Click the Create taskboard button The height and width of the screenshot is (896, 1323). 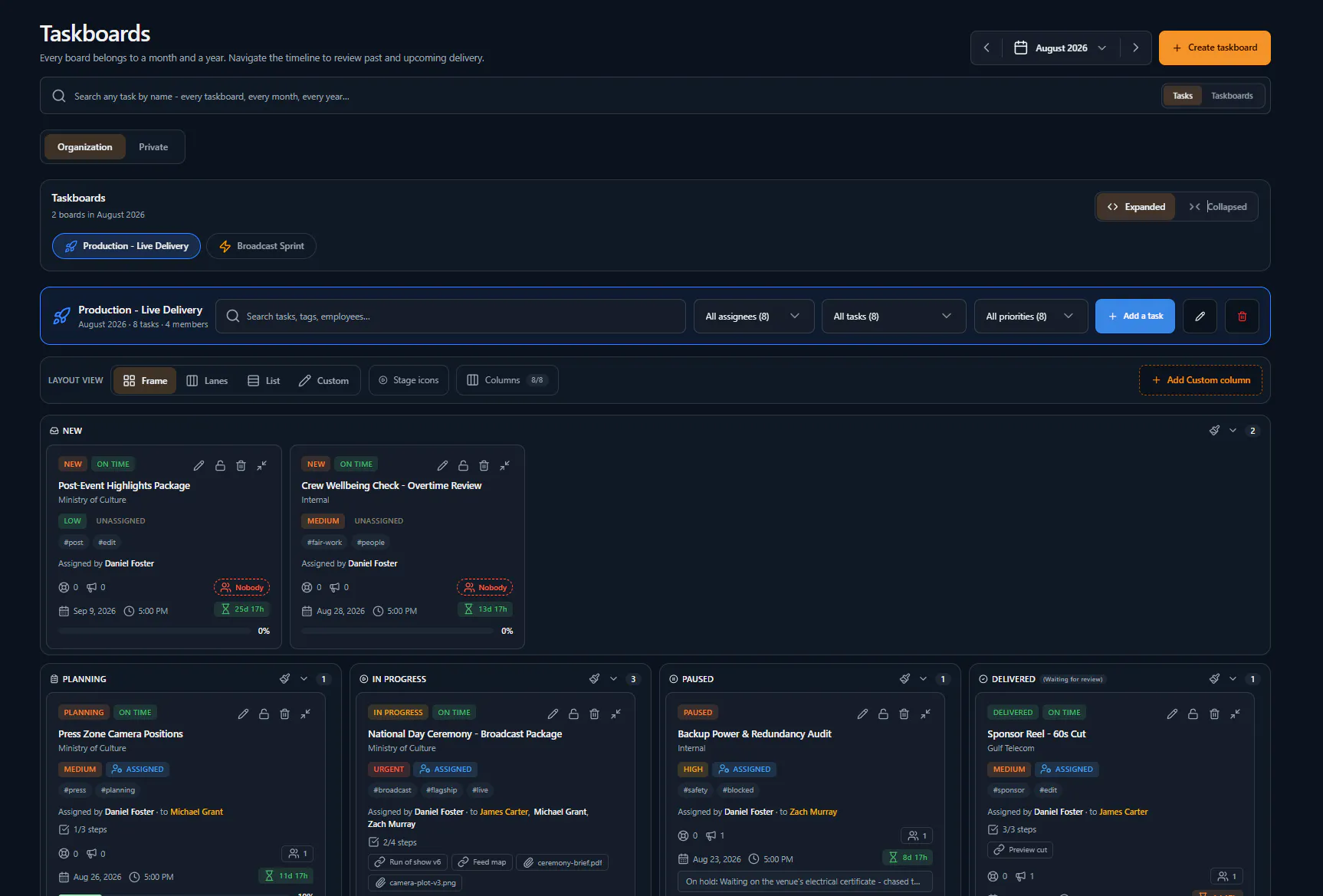pyautogui.click(x=1214, y=48)
